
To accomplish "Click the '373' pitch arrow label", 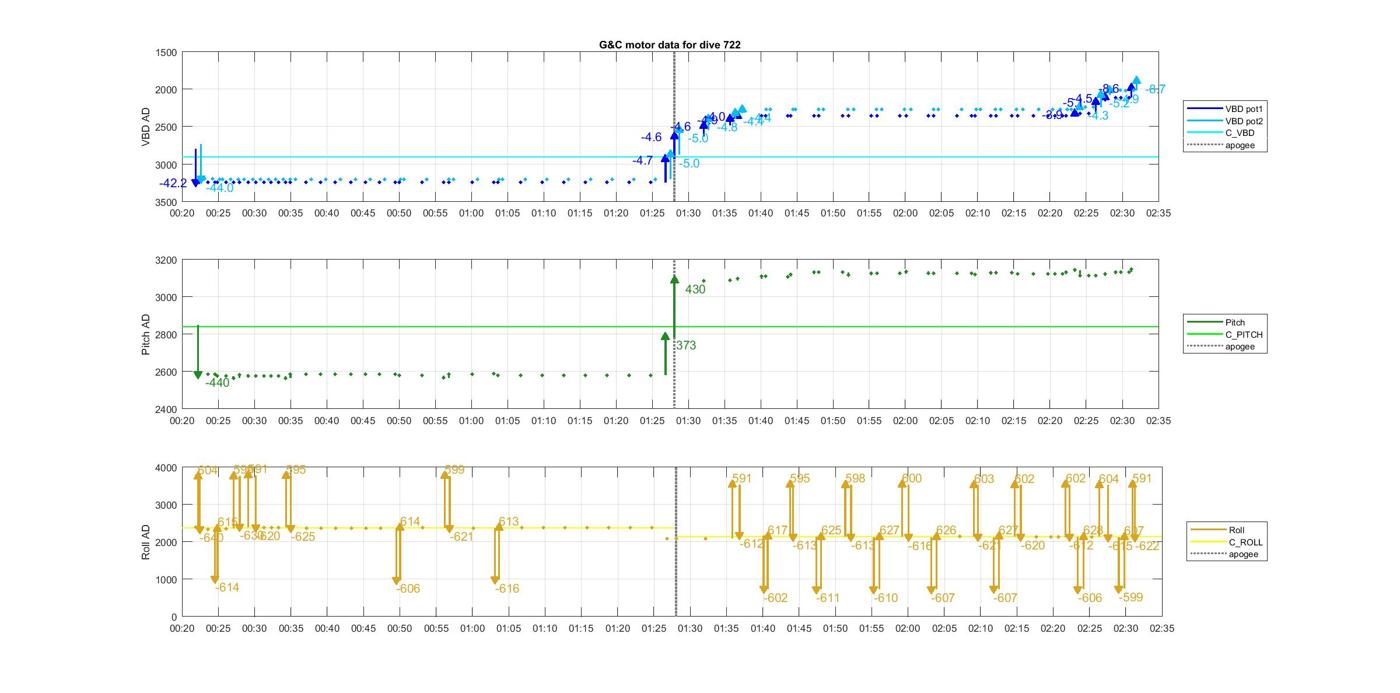I will coord(686,345).
